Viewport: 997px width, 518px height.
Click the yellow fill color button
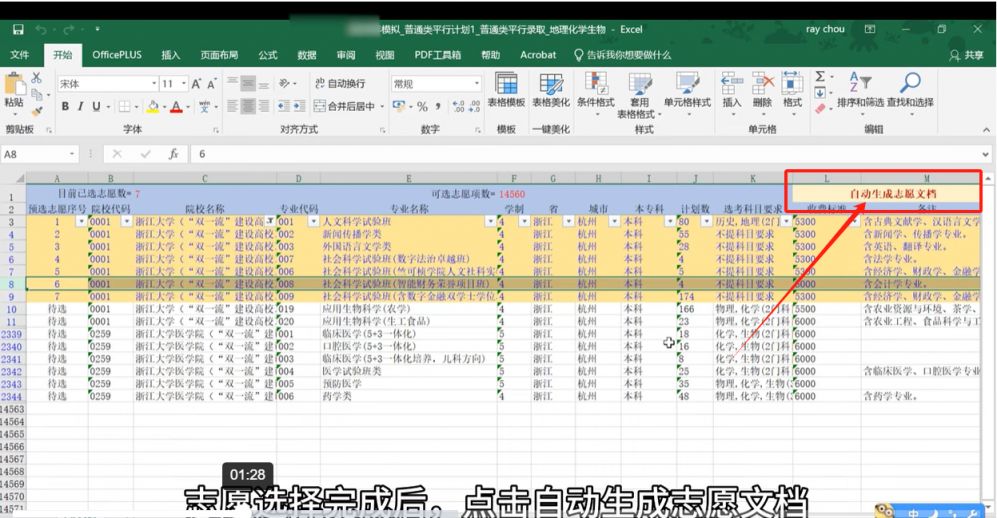[153, 106]
